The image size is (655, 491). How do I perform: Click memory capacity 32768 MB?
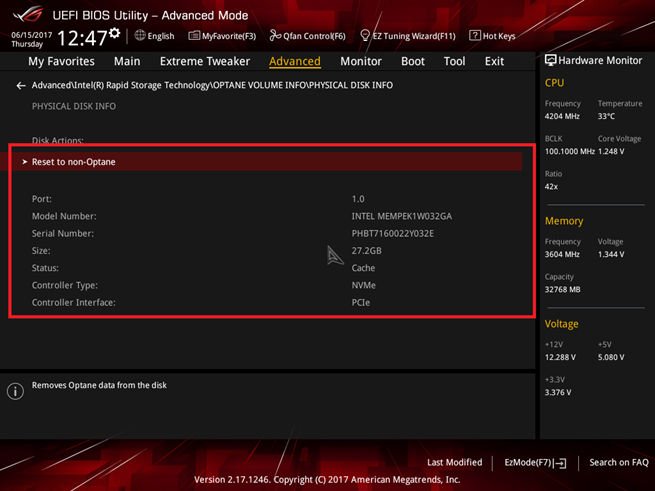pos(563,289)
